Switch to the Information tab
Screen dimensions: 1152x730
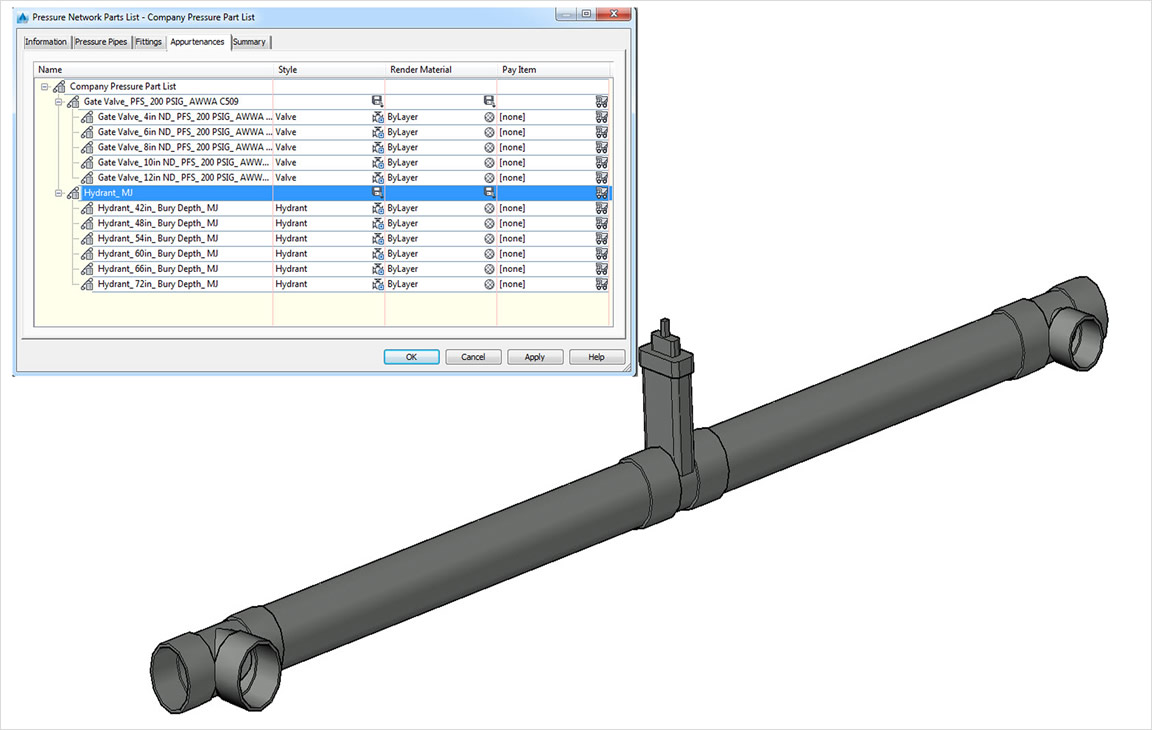46,42
